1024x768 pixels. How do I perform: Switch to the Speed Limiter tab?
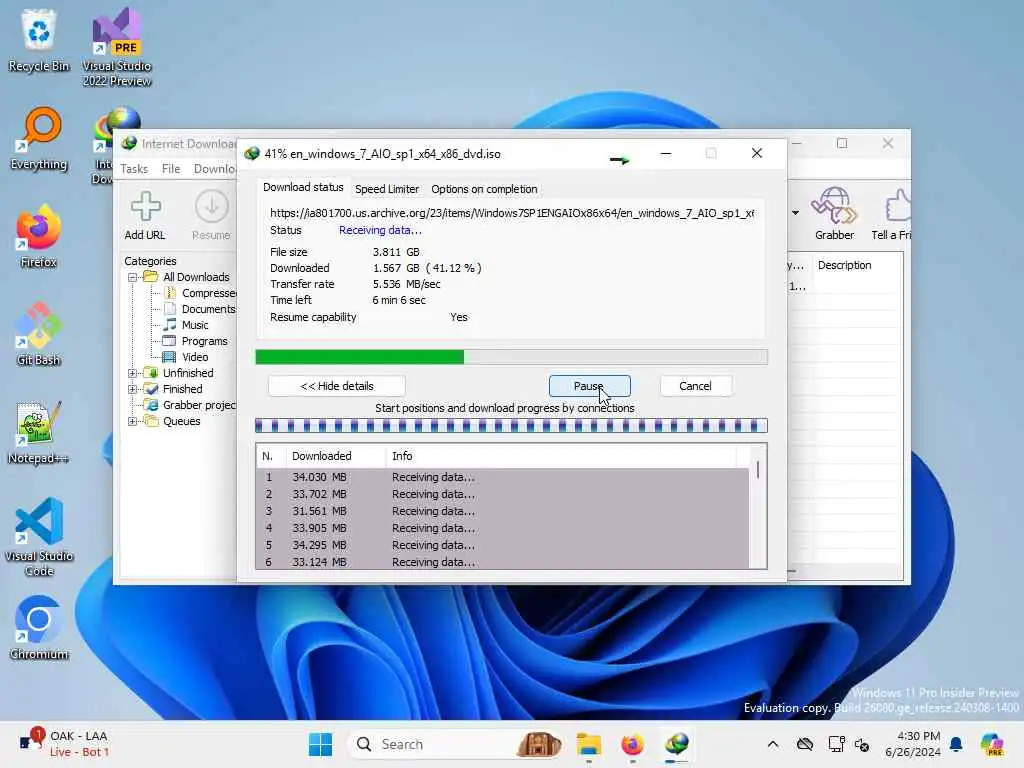387,189
